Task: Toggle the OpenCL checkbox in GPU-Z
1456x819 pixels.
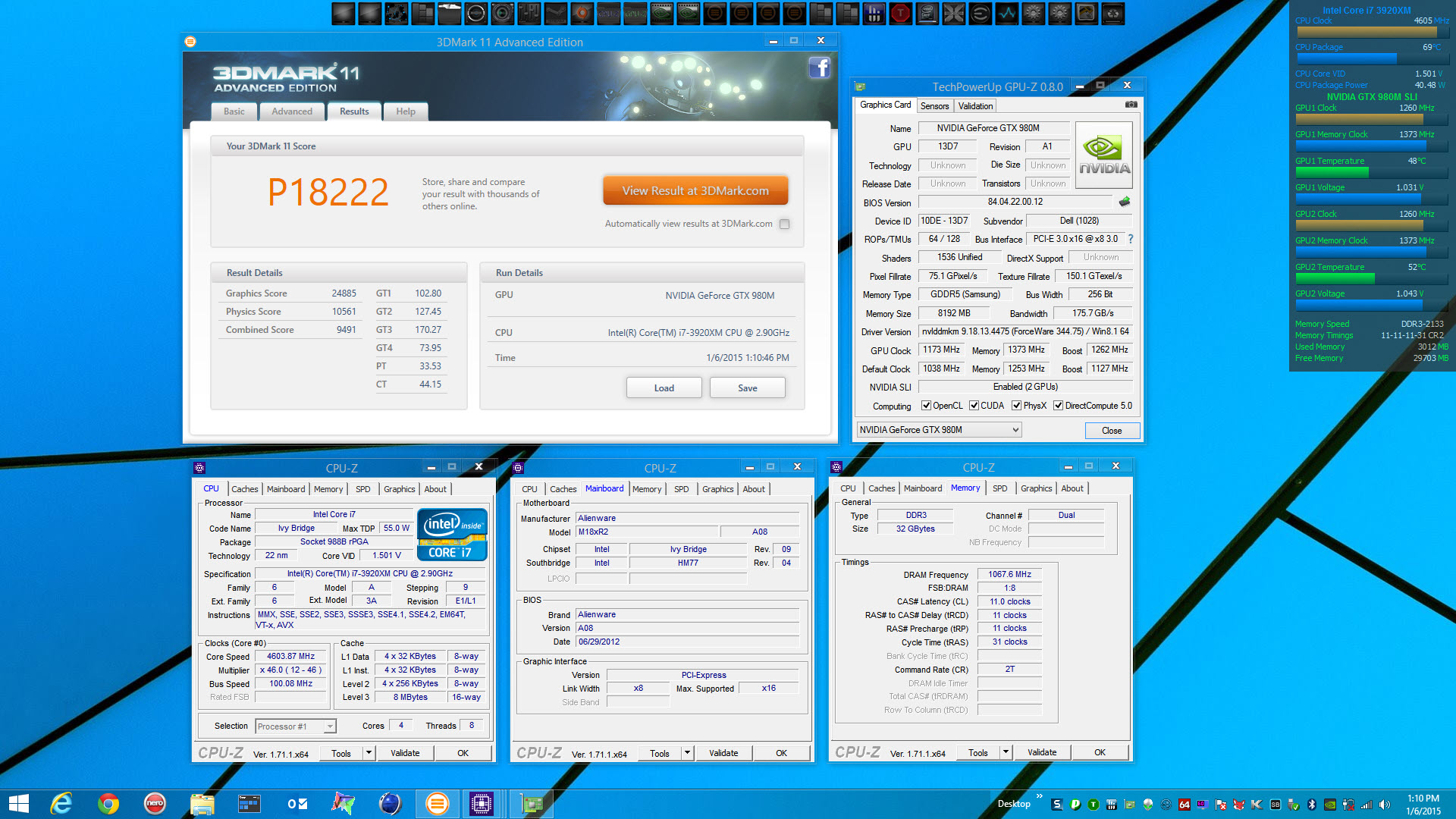Action: pyautogui.click(x=926, y=406)
